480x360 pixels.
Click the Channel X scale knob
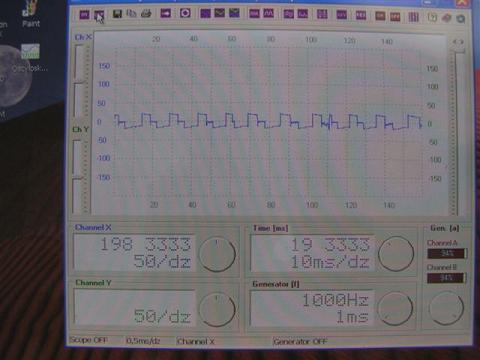tap(217, 254)
